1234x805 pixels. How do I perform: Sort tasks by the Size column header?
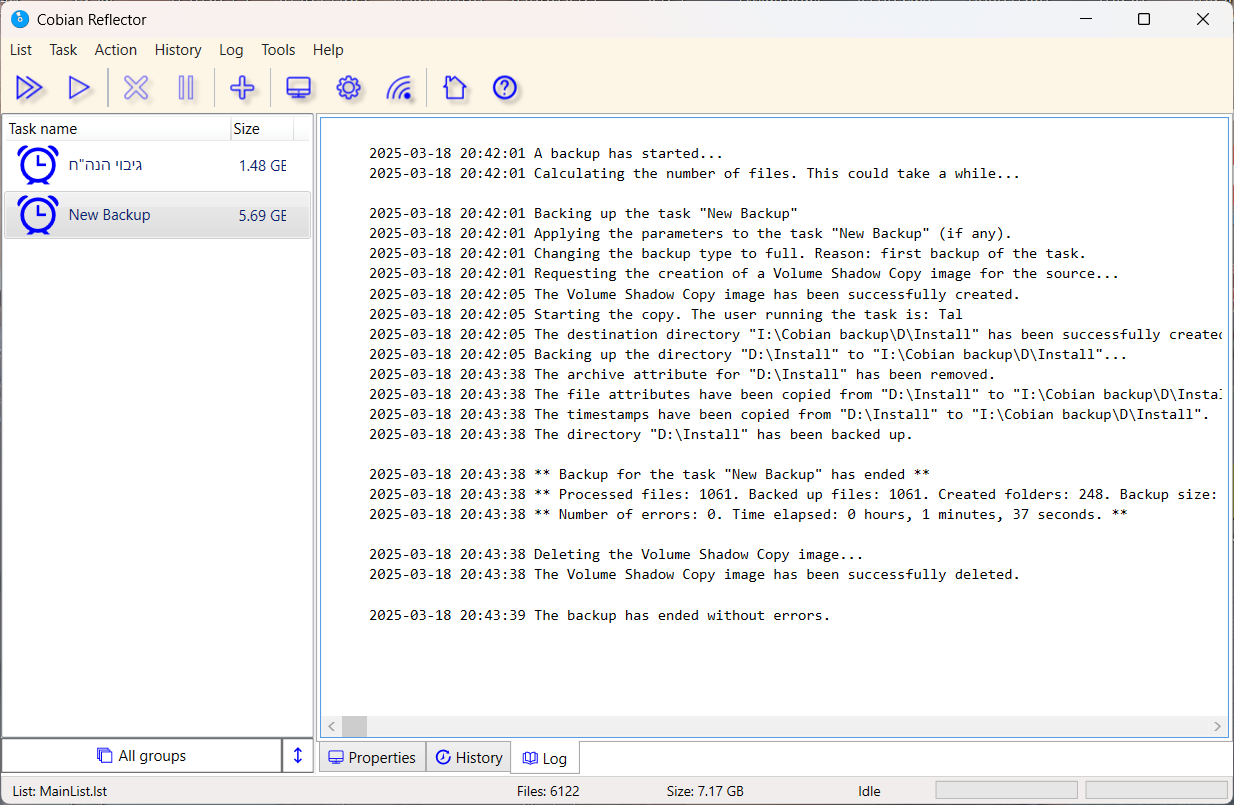click(260, 129)
